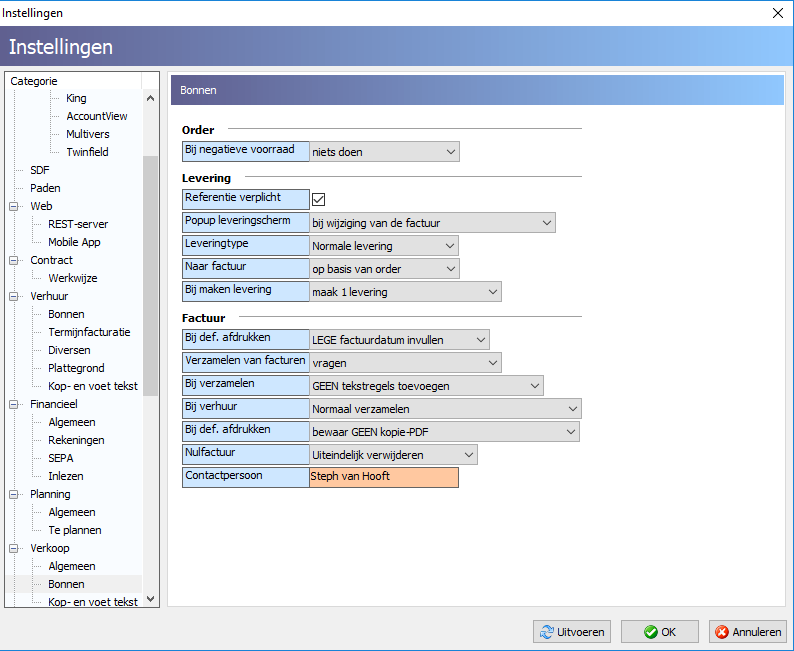Select Mobile App under Web
Screen dimensions: 794x651
tap(74, 242)
